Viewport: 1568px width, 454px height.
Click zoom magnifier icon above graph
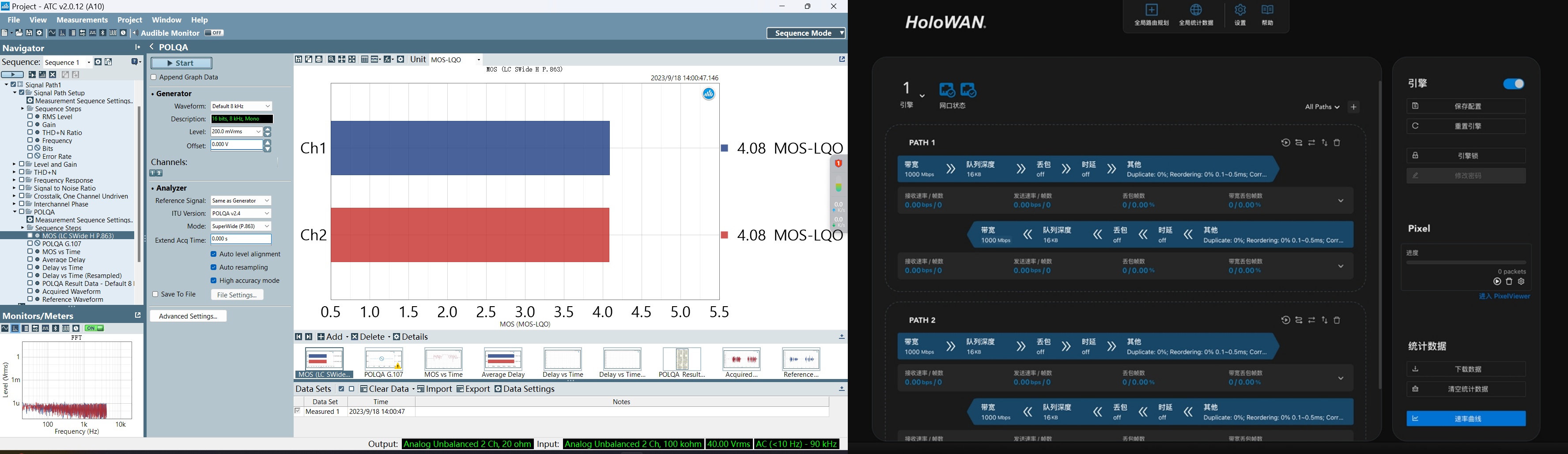(x=331, y=60)
